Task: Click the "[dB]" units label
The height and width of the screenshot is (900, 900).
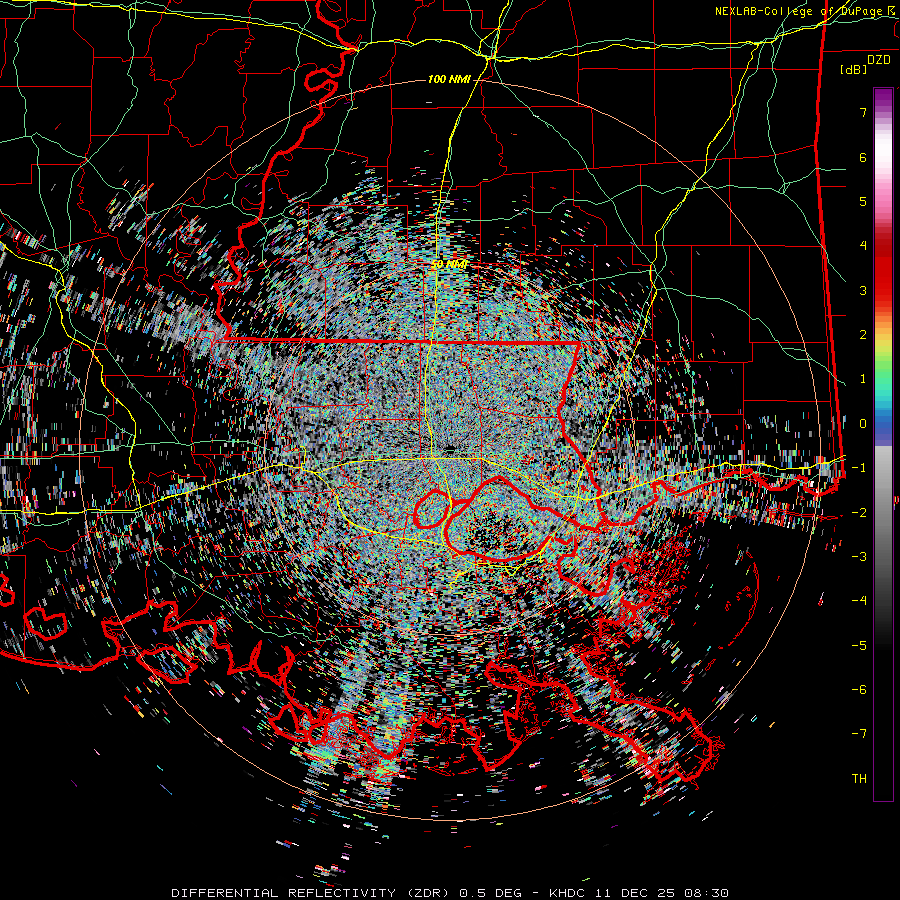Action: pyautogui.click(x=853, y=69)
